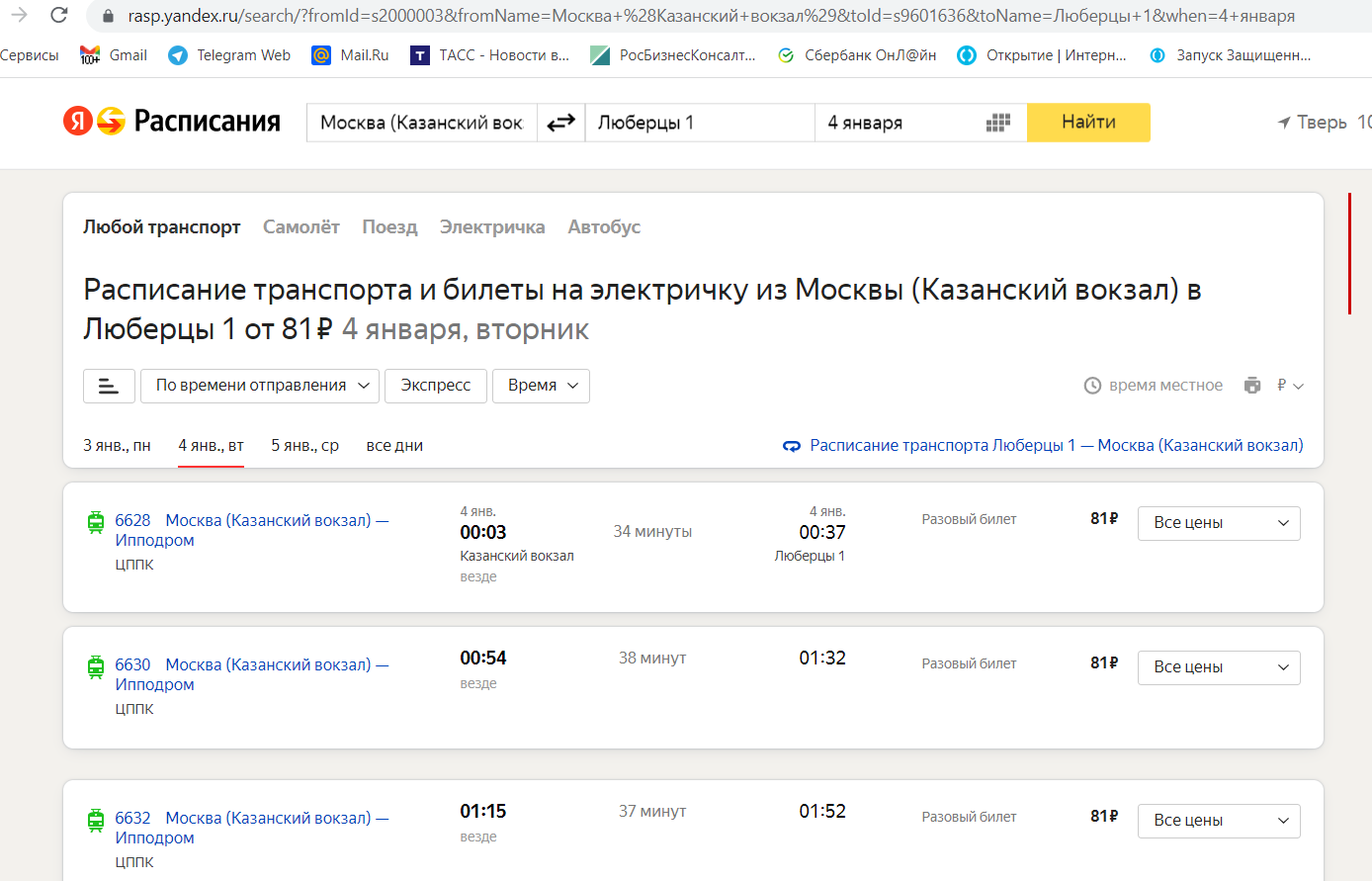Reload the page in browser

pos(59,15)
